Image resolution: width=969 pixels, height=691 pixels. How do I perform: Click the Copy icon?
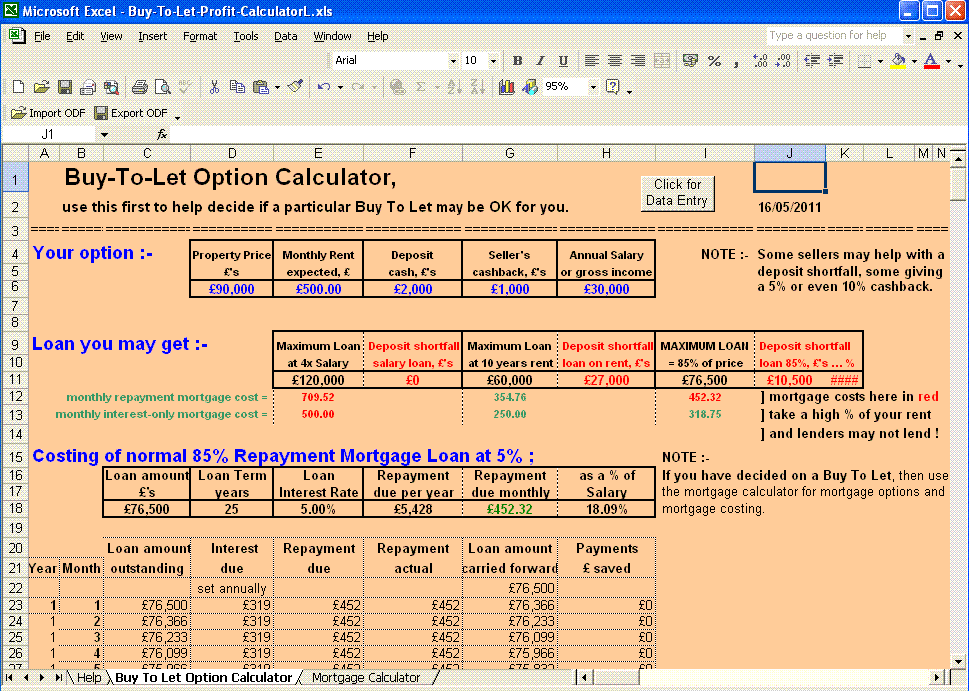[237, 87]
